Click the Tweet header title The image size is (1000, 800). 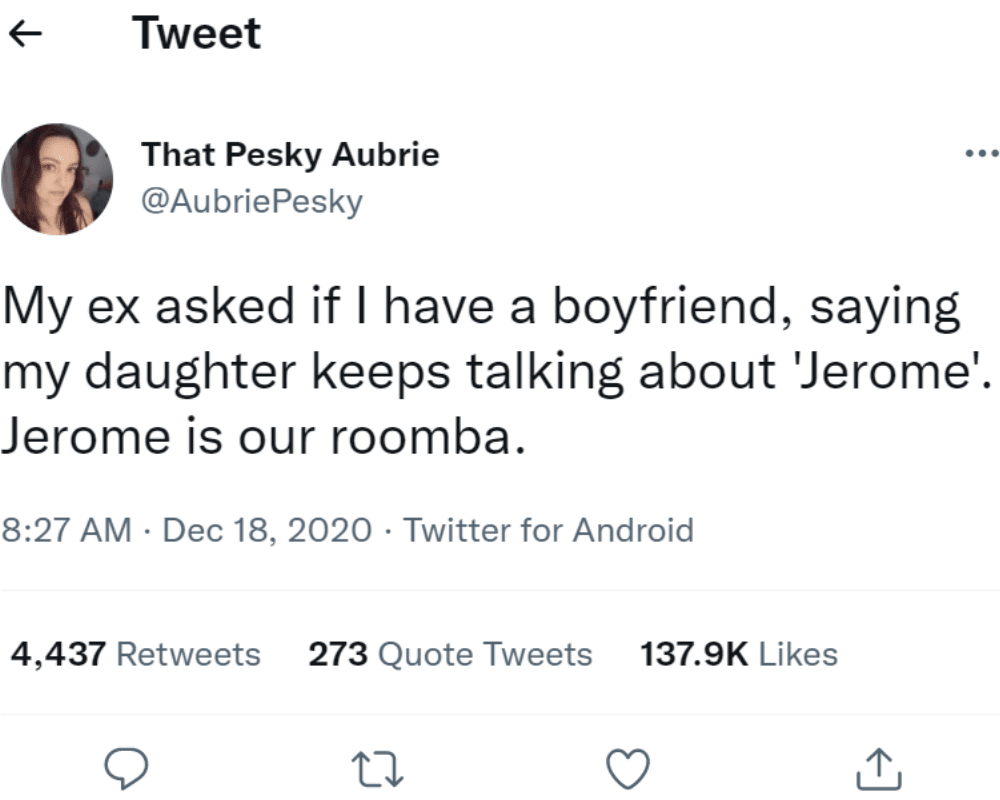pyautogui.click(x=196, y=34)
